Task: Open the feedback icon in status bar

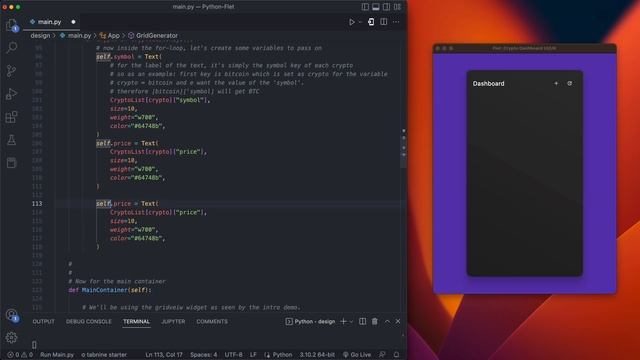Action: 382,355
